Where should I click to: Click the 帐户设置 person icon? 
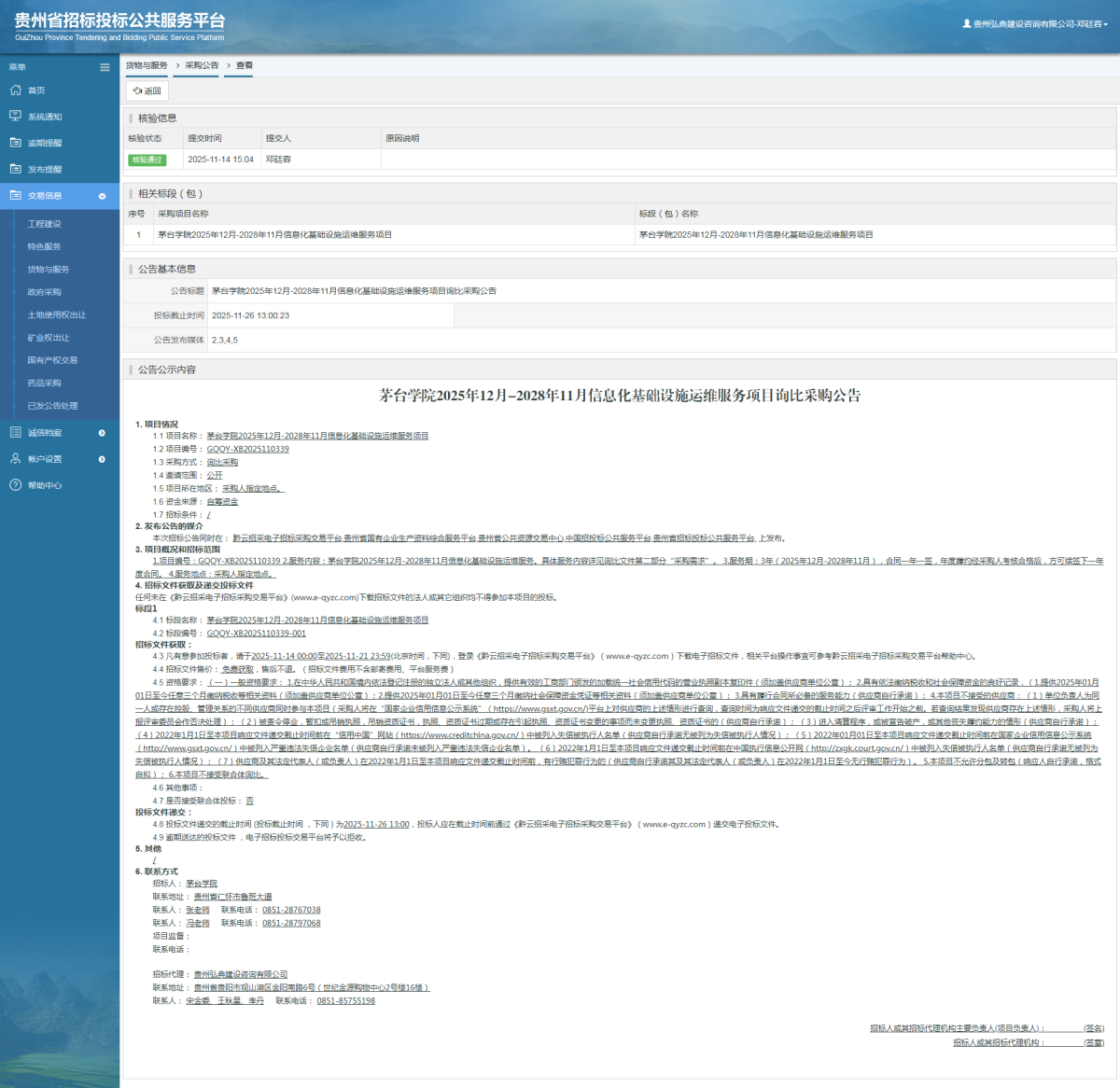(x=15, y=459)
